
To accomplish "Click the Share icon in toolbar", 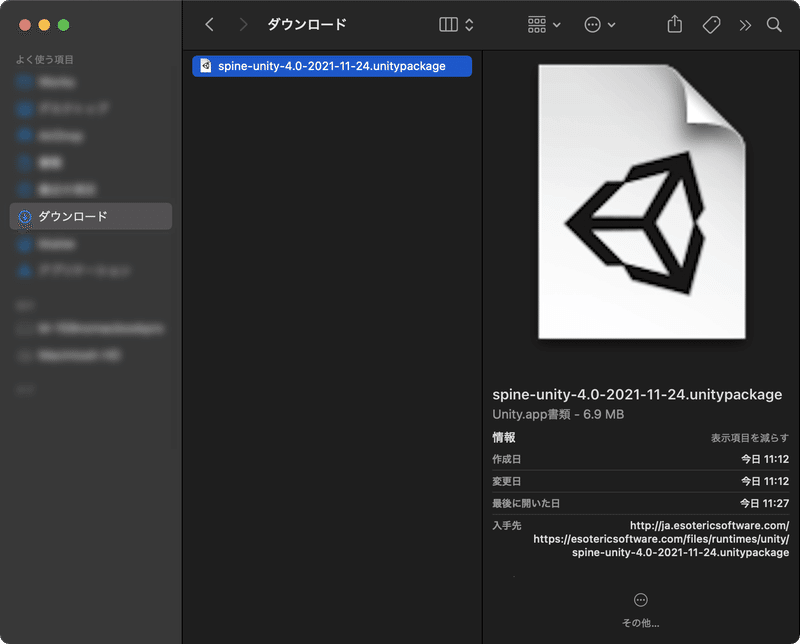I will click(674, 24).
